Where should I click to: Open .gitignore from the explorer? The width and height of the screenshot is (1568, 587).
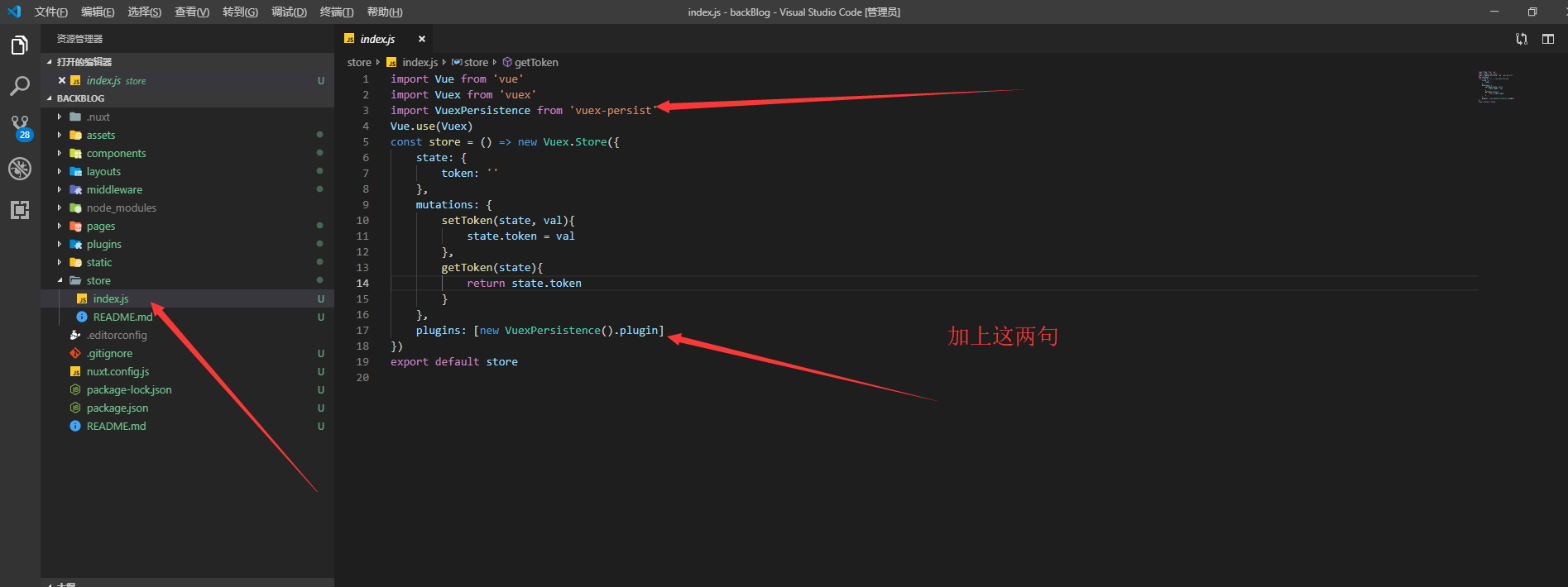(x=109, y=354)
